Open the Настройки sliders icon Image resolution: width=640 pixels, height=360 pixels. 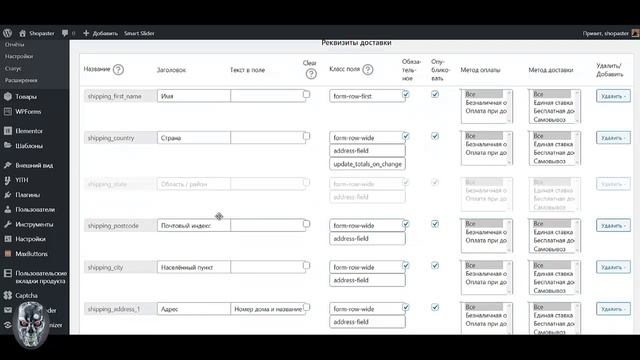8,239
